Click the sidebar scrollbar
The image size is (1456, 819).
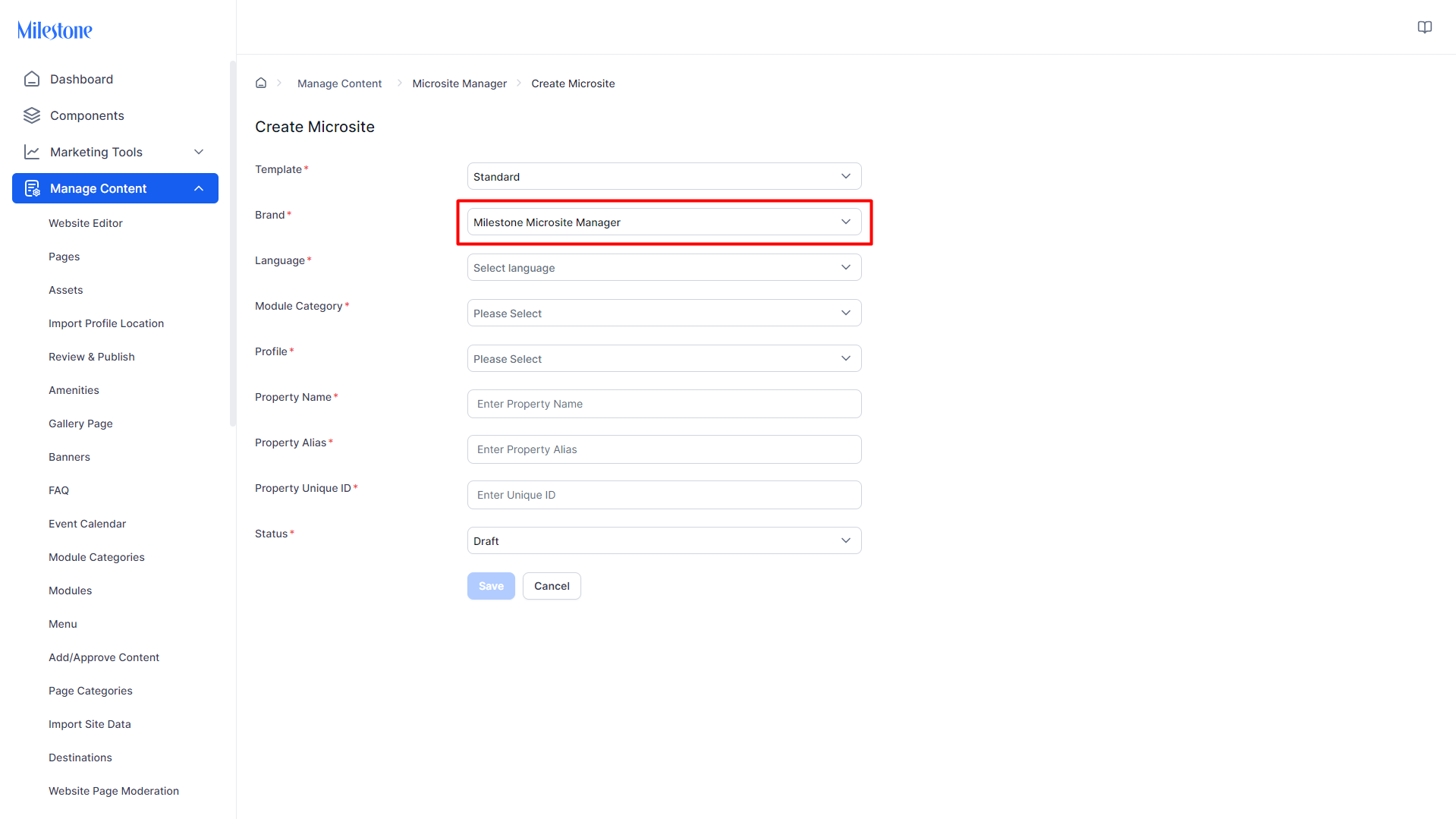[233, 243]
